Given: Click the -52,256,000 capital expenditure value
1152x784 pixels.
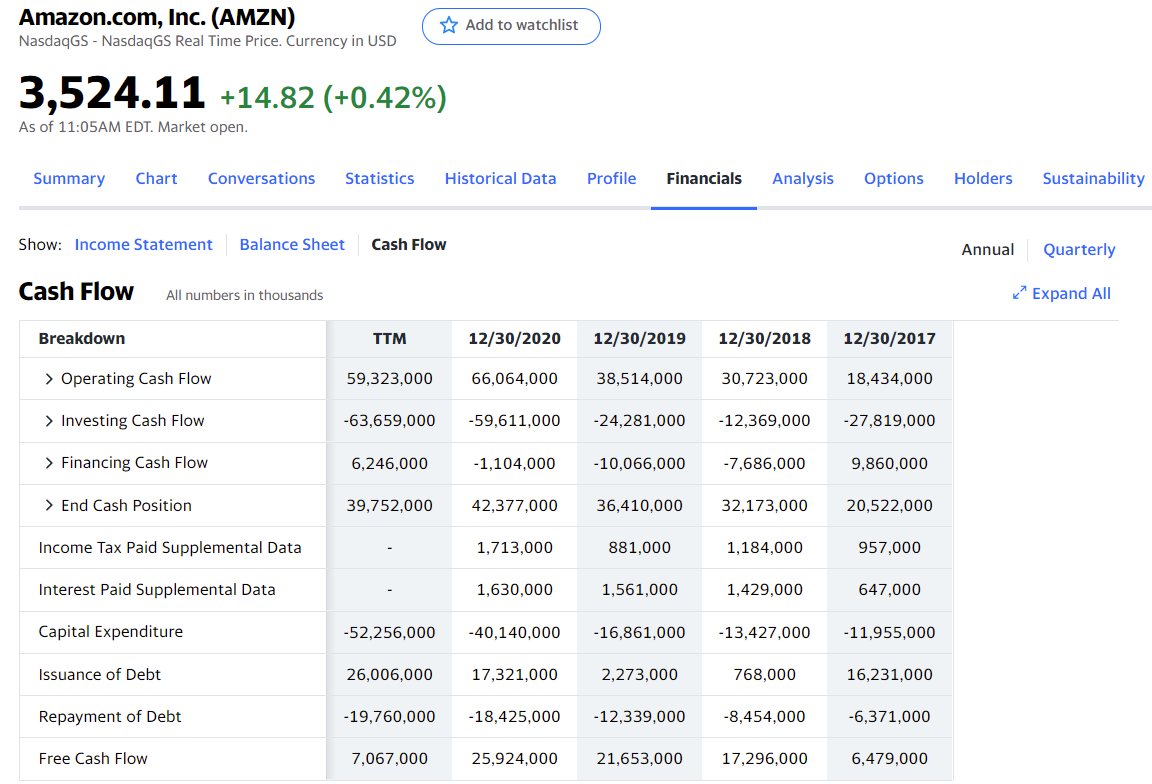Looking at the screenshot, I should [389, 633].
